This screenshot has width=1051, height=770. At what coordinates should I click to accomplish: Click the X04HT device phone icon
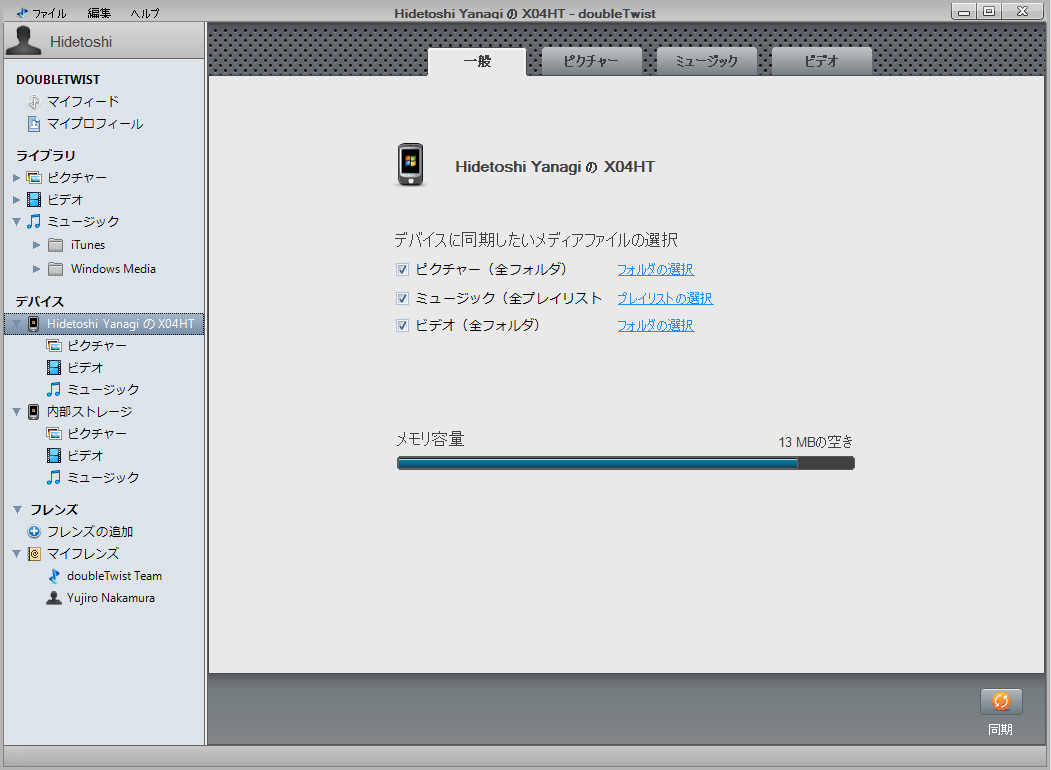[32, 324]
